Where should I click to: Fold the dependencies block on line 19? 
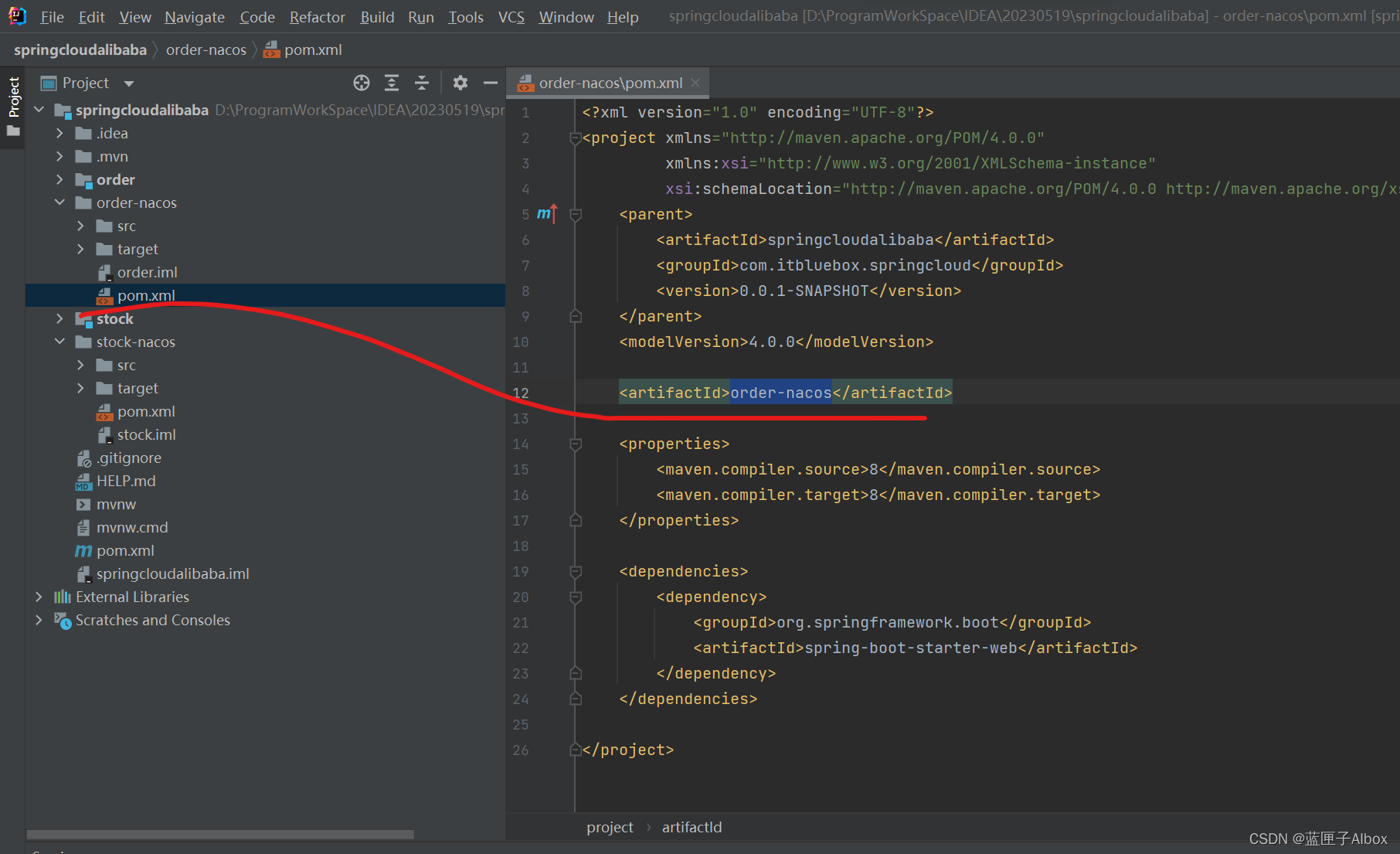[x=575, y=572]
